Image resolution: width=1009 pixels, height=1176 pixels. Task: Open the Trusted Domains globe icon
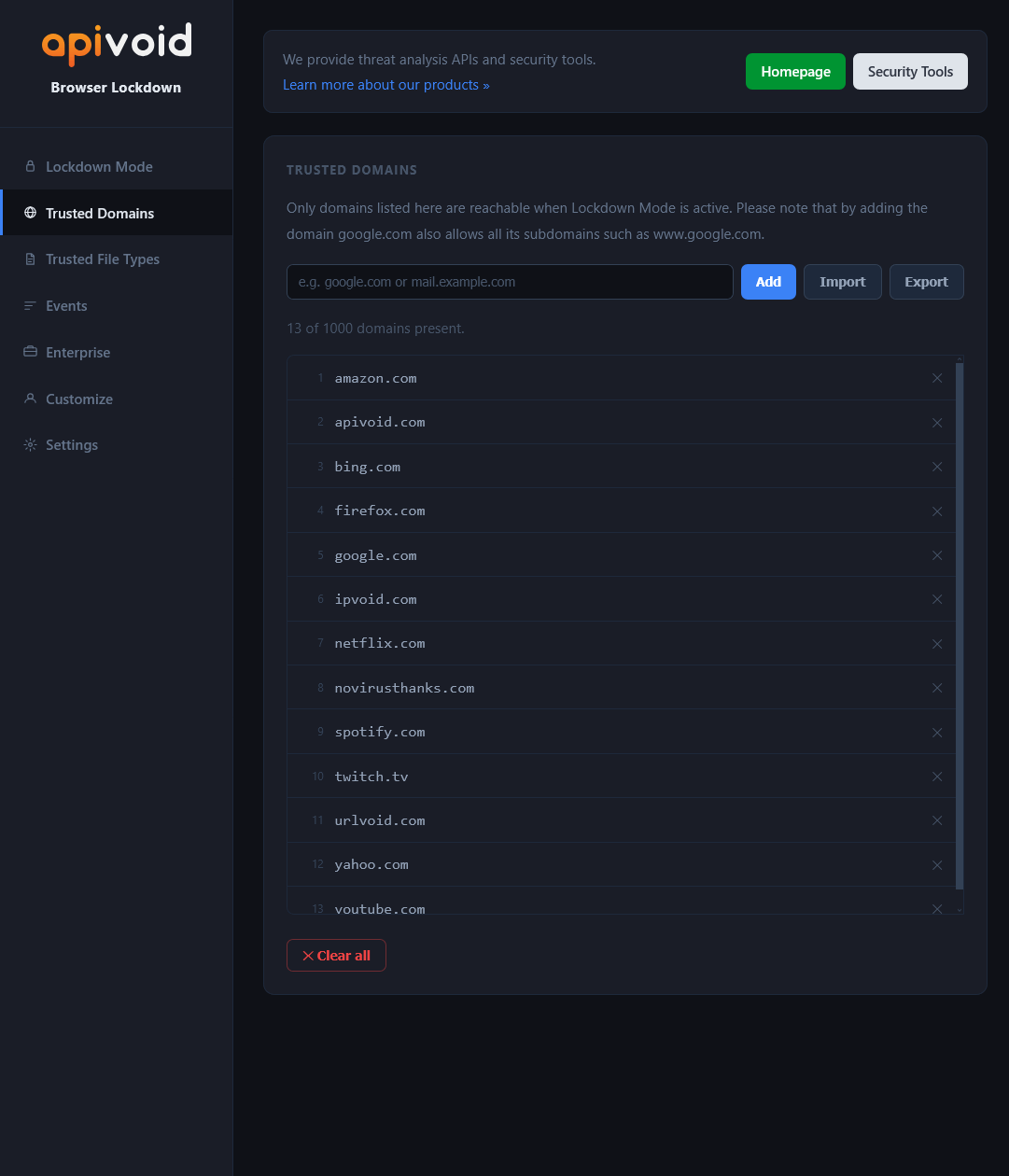(31, 212)
